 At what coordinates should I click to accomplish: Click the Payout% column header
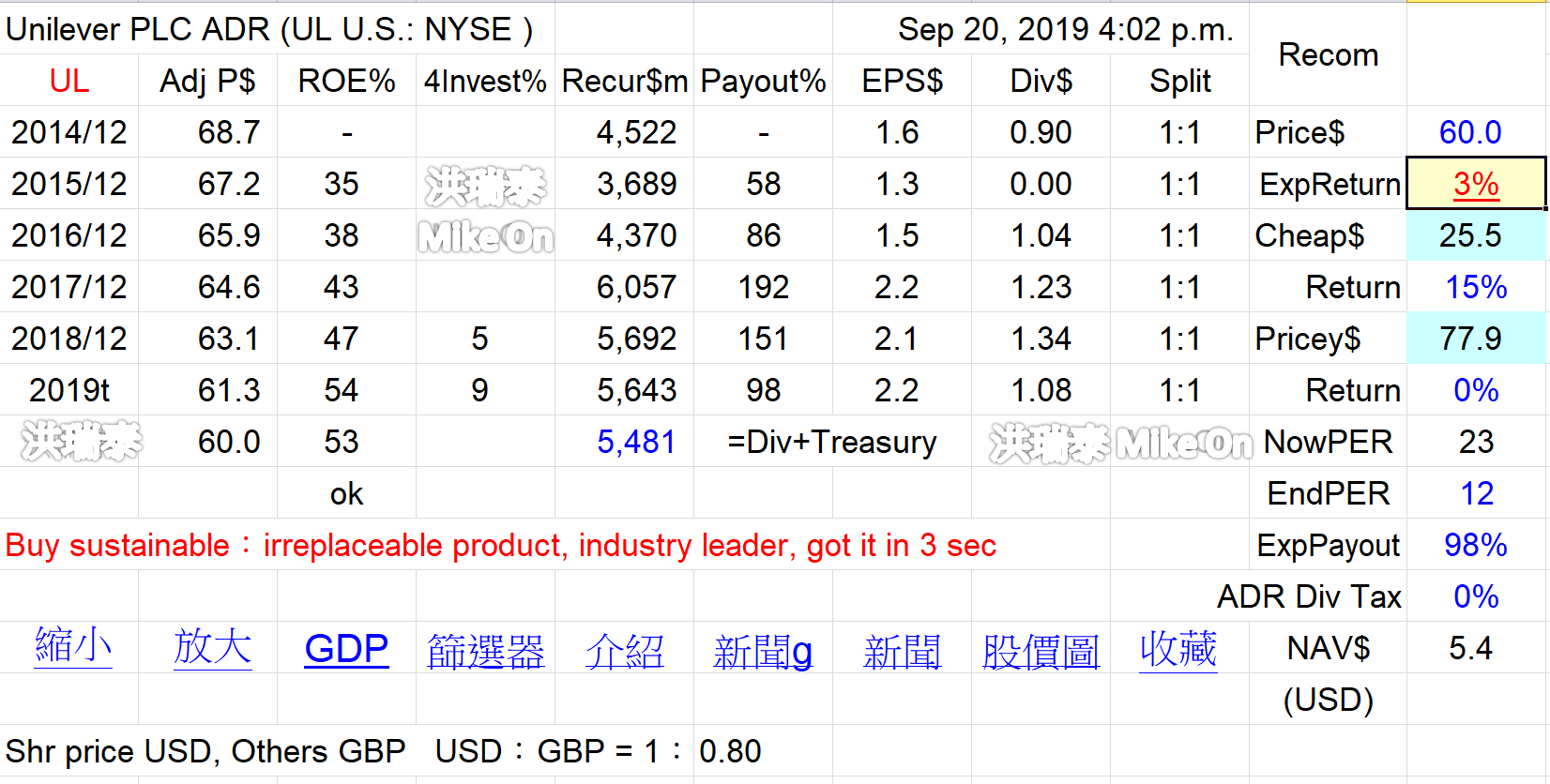763,81
